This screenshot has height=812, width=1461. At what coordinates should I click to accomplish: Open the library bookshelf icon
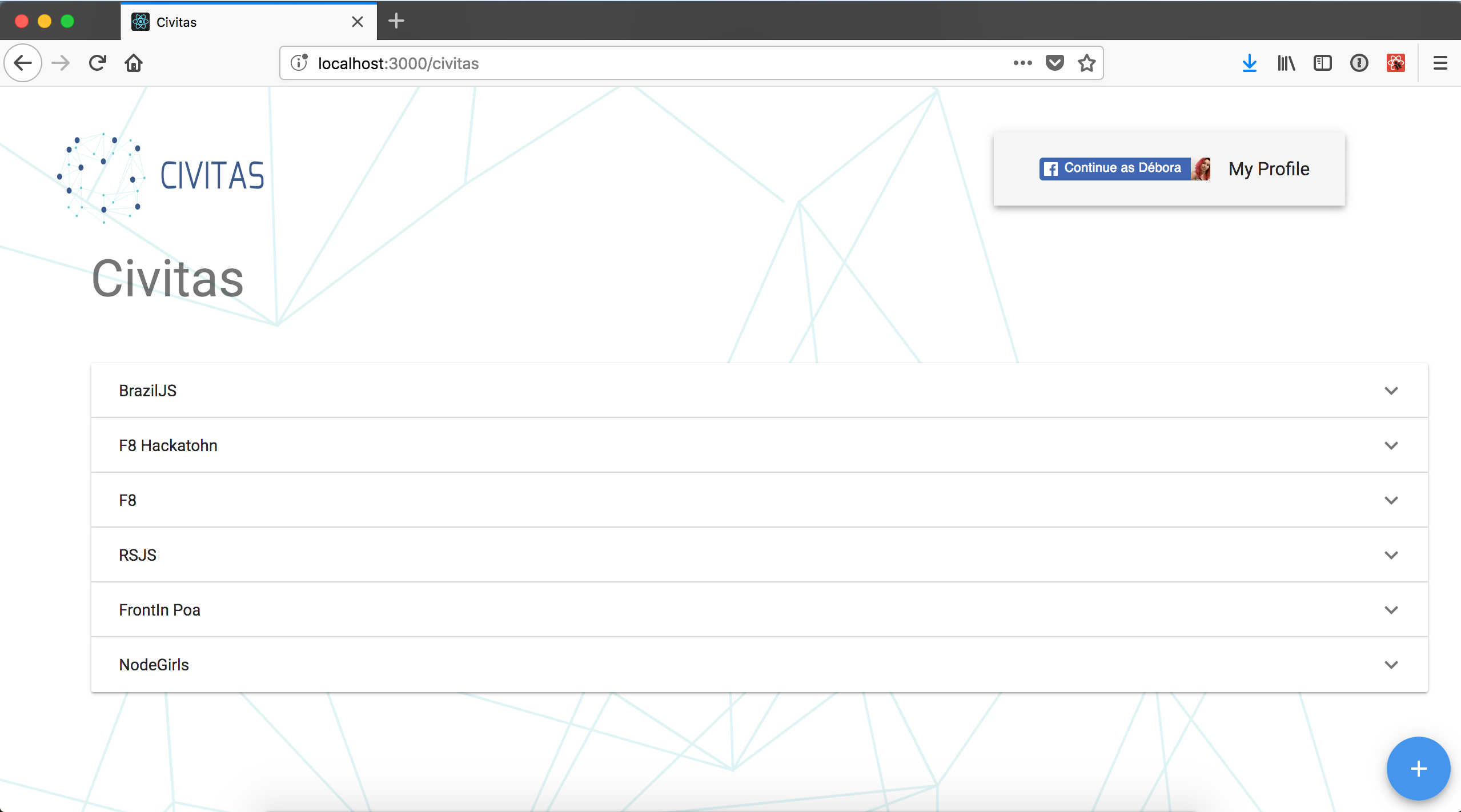coord(1286,63)
